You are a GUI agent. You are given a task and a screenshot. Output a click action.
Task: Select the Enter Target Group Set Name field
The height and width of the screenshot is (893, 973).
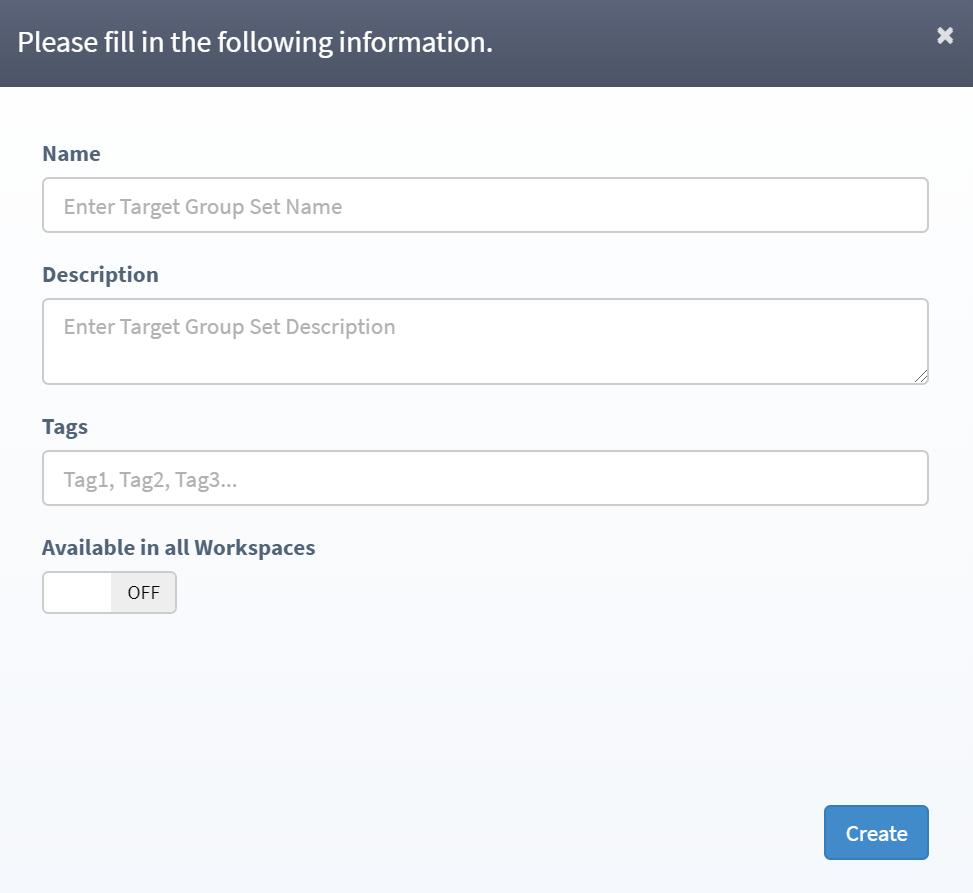tap(485, 205)
